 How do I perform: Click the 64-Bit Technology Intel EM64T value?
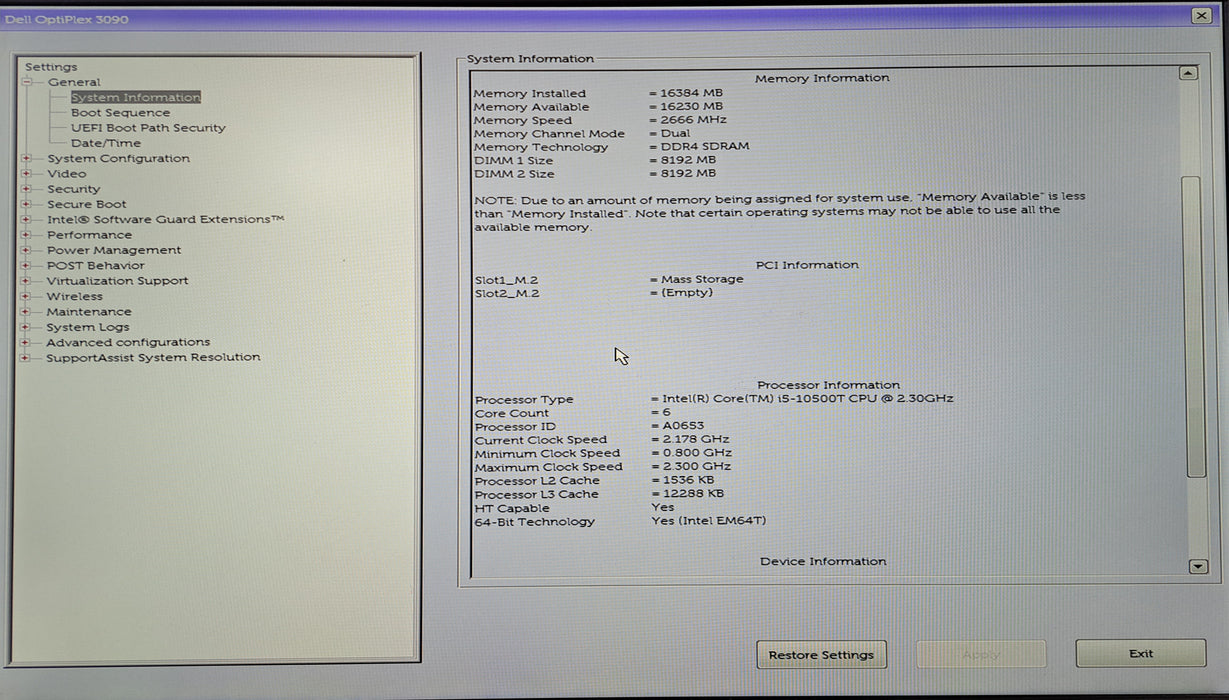709,521
